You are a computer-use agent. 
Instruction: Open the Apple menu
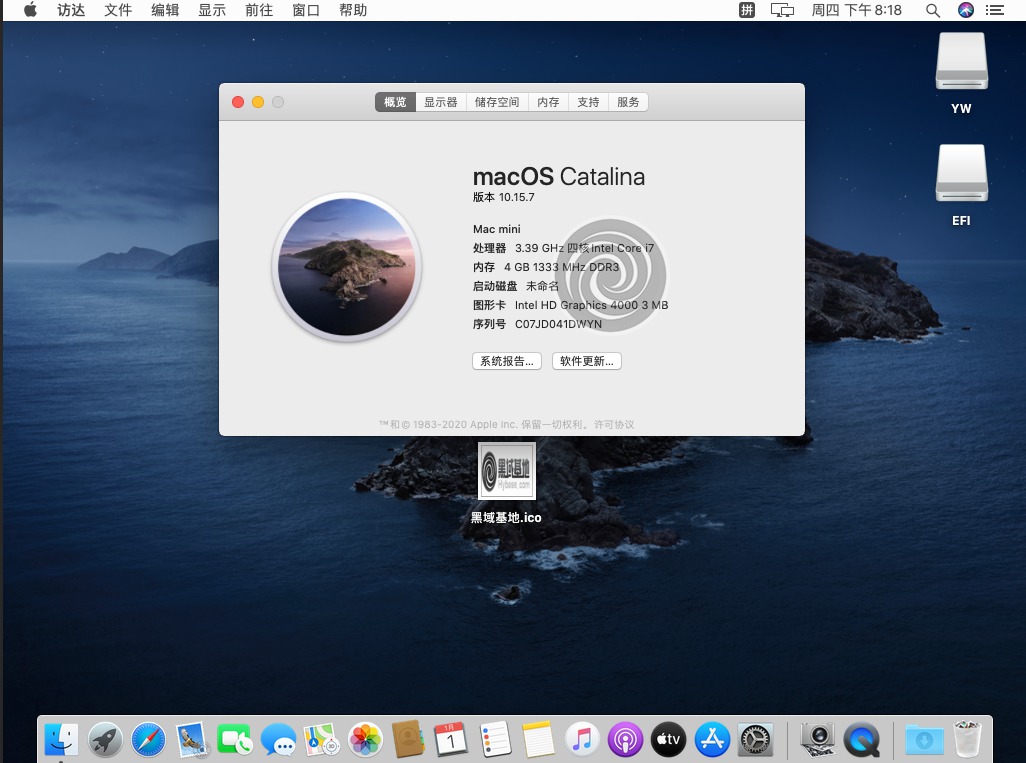click(30, 10)
